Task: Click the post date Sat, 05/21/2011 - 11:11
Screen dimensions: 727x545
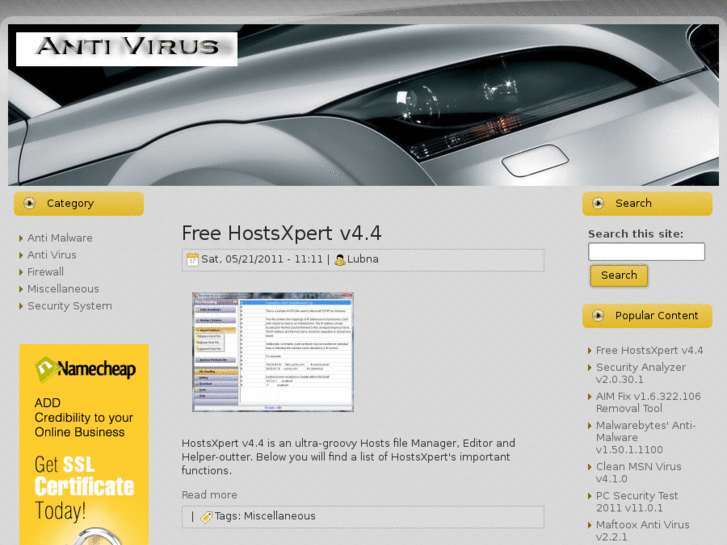Action: click(x=262, y=259)
